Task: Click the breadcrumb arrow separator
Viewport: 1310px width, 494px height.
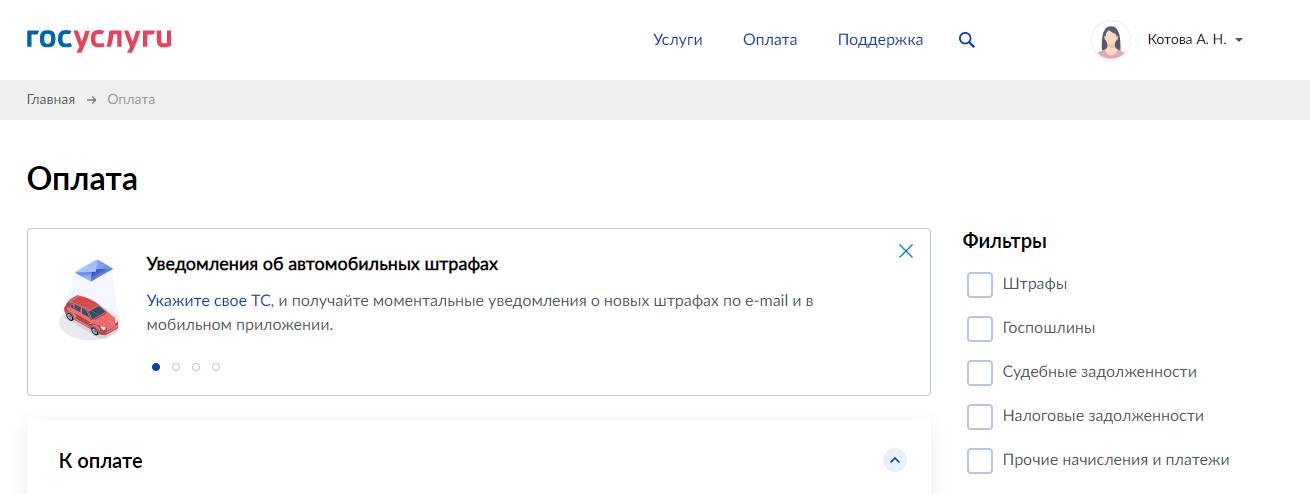Action: [91, 99]
